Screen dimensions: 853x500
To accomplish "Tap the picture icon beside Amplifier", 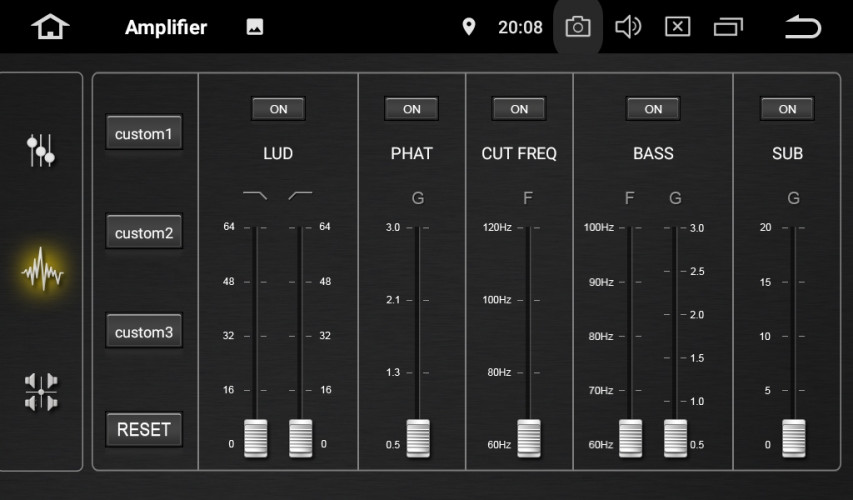I will (255, 27).
